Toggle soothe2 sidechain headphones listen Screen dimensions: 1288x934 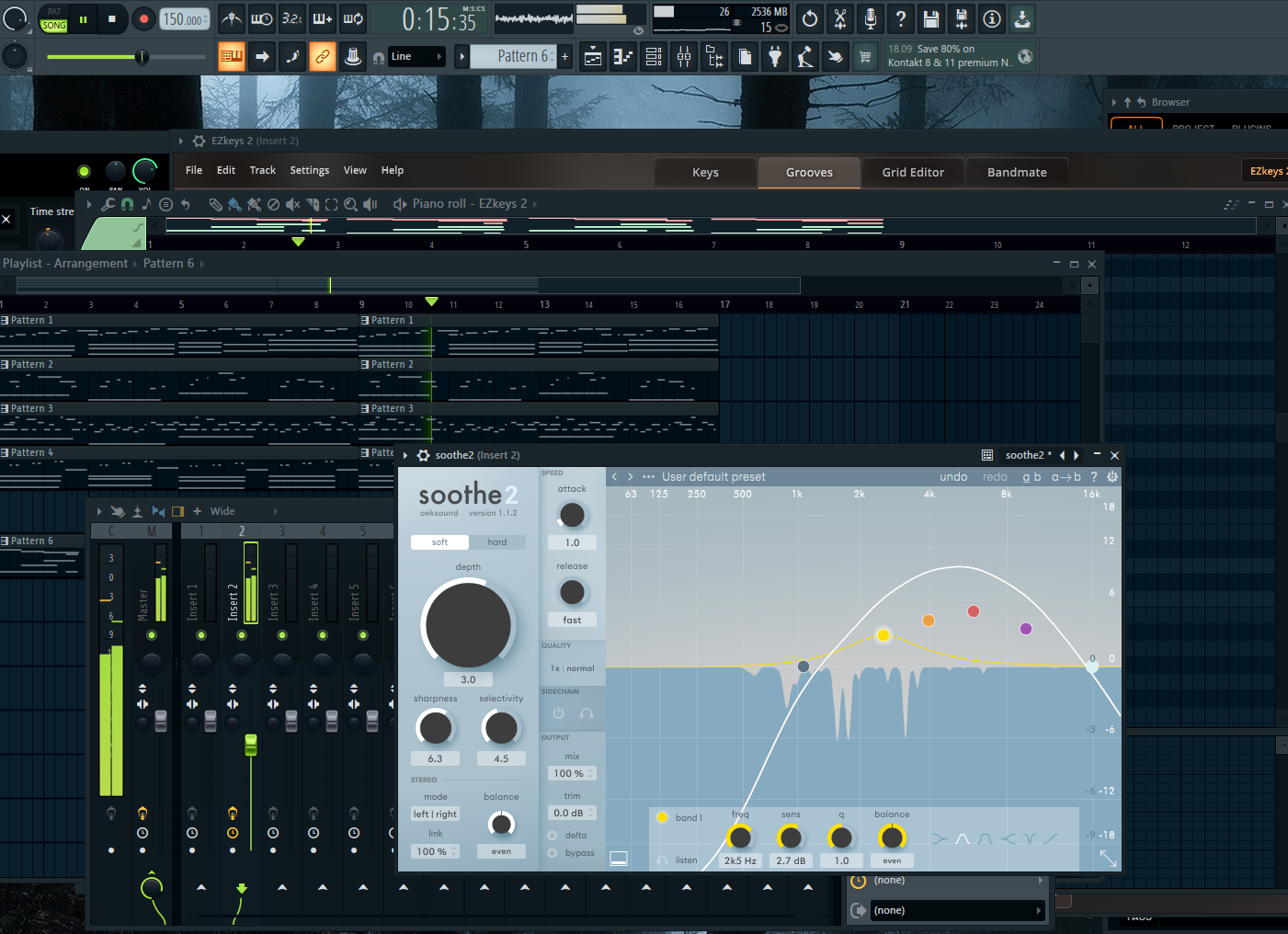(x=587, y=713)
